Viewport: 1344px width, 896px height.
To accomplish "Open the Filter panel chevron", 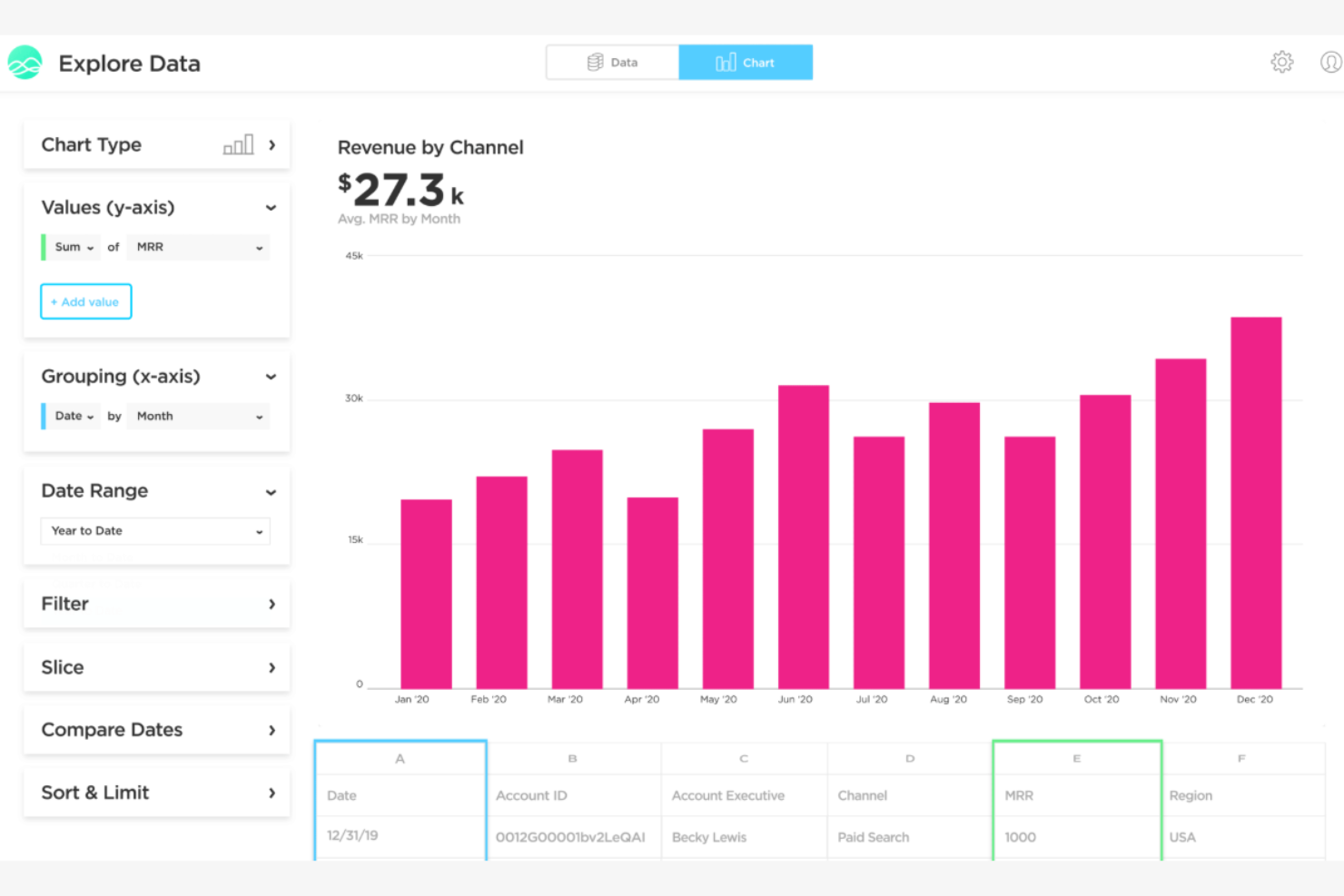I will (x=272, y=603).
